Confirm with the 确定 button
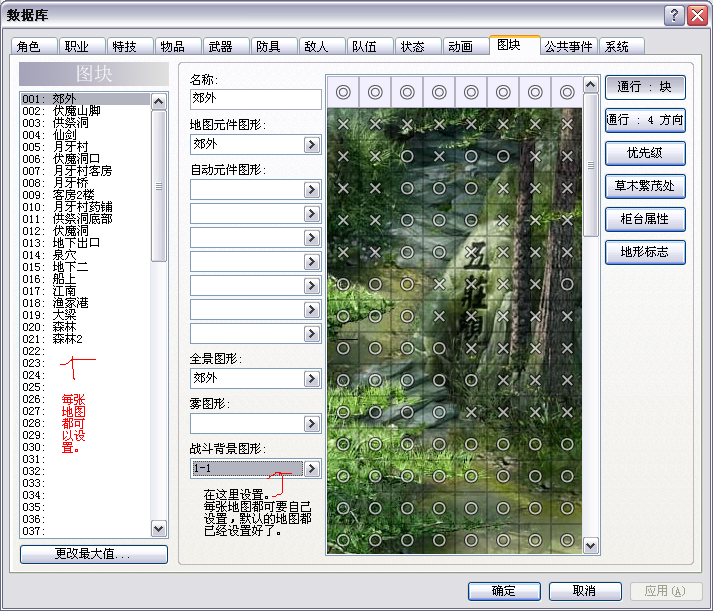This screenshot has height=611, width=713. pos(504,591)
